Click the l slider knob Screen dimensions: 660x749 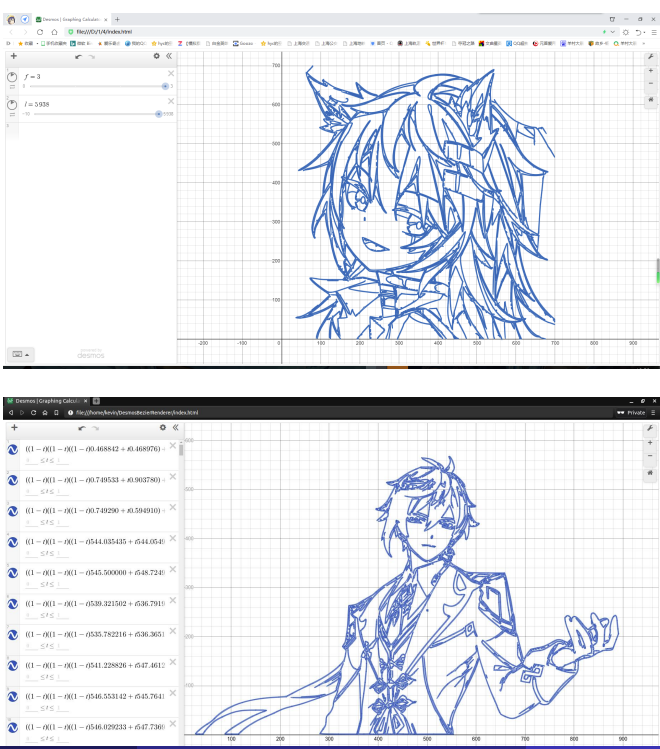pyautogui.click(x=159, y=114)
